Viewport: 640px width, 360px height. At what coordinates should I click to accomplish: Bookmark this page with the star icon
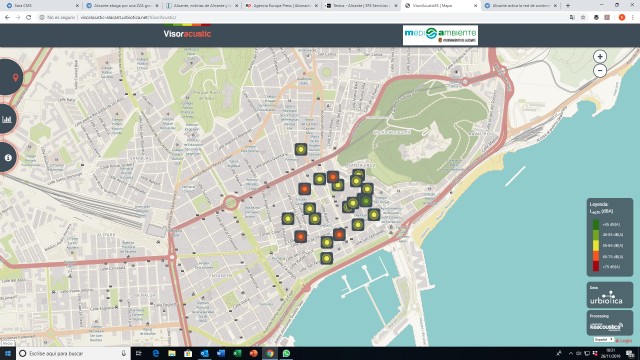coord(583,18)
